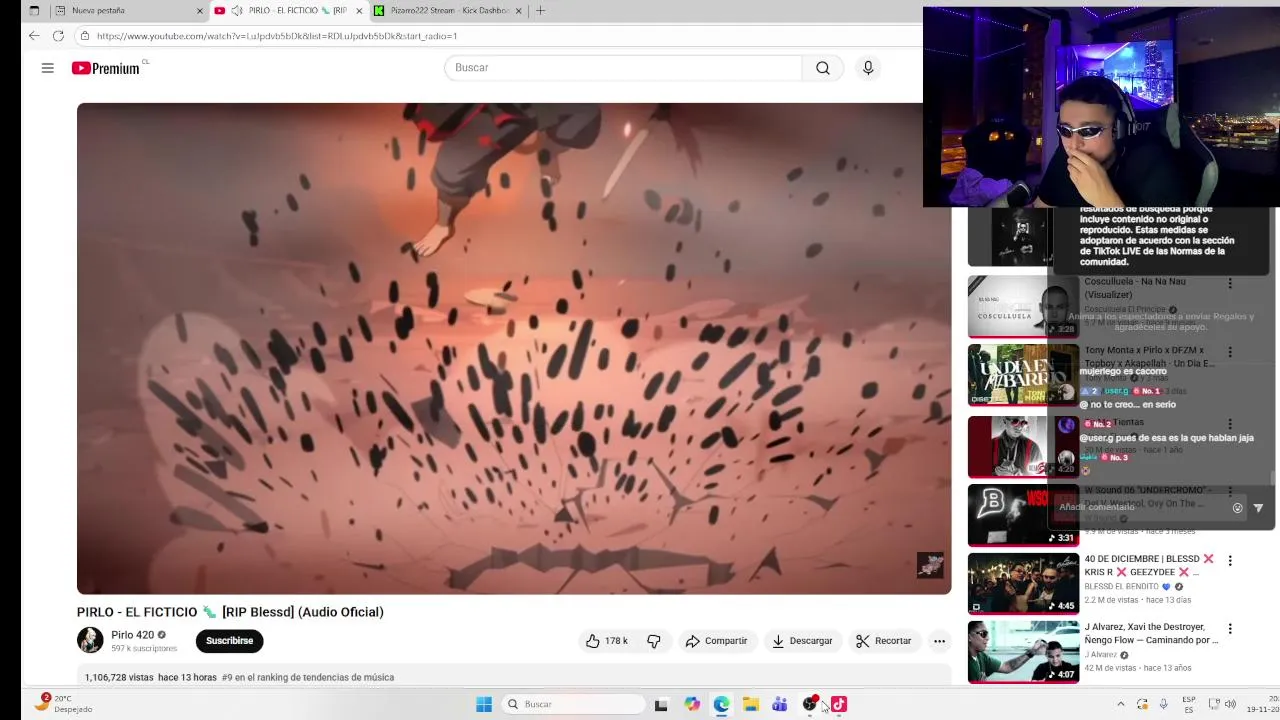The image size is (1280, 720).
Task: Open OBS Studio from the taskbar
Action: click(x=810, y=704)
